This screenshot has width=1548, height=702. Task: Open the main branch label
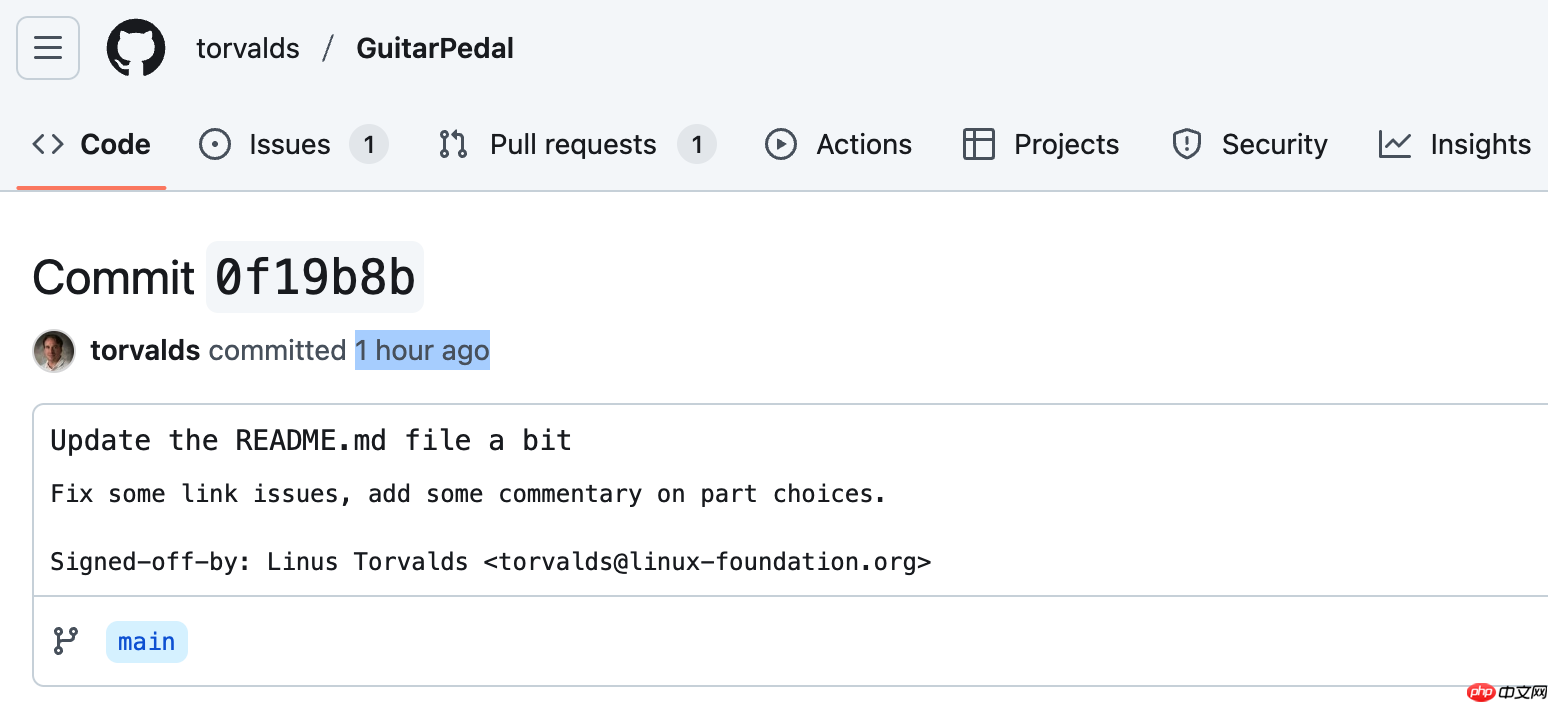tap(147, 642)
